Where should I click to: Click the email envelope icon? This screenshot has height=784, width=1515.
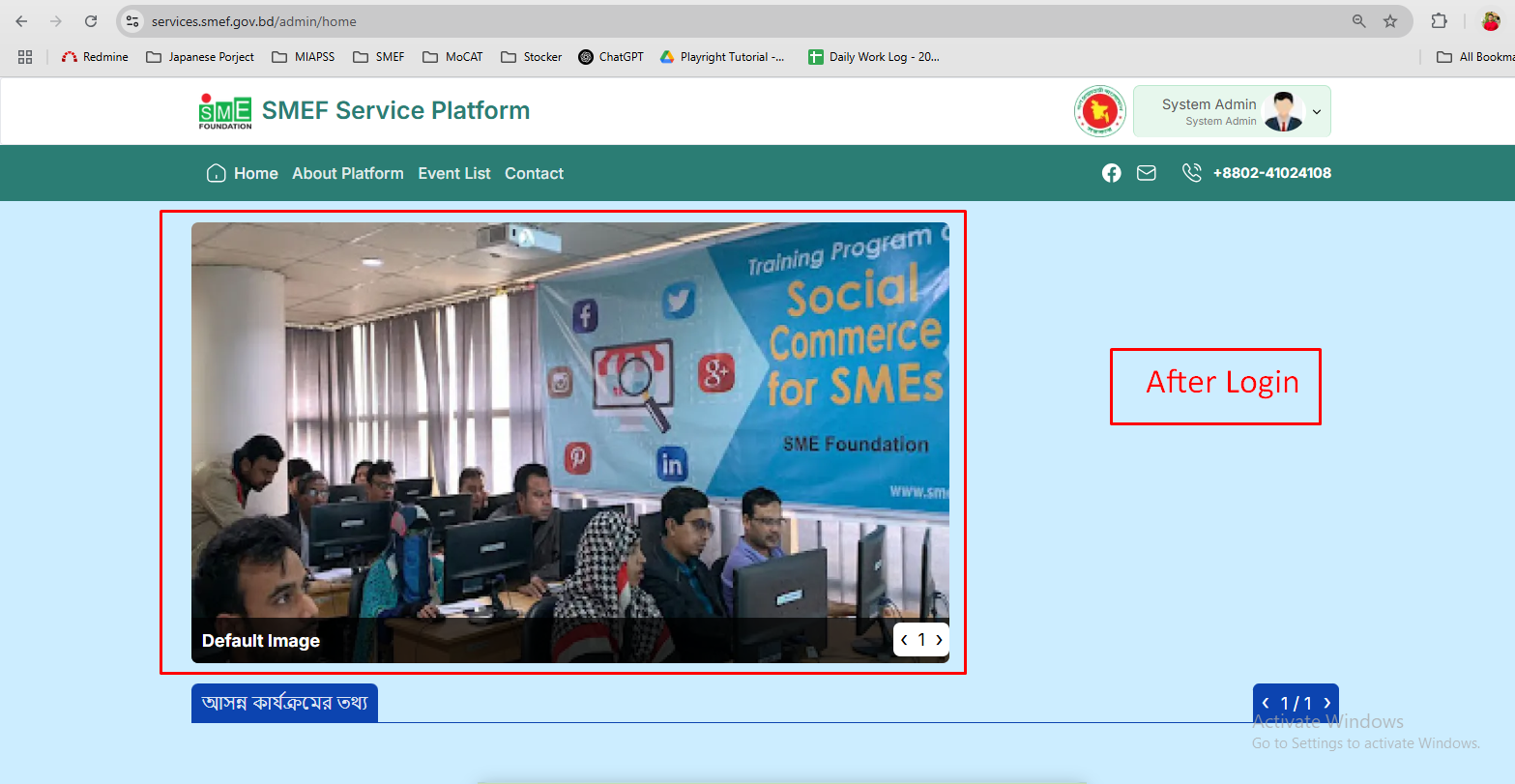pos(1147,173)
